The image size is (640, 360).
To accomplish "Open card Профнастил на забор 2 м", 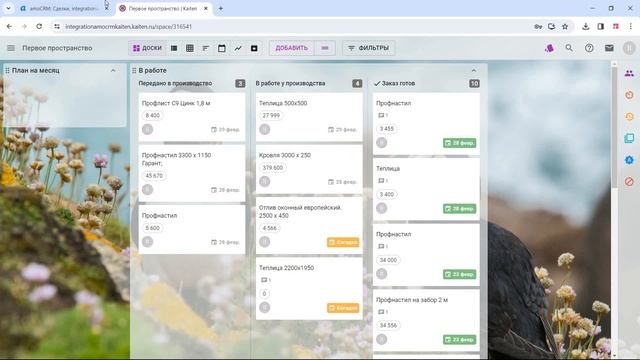I will pyautogui.click(x=426, y=320).
